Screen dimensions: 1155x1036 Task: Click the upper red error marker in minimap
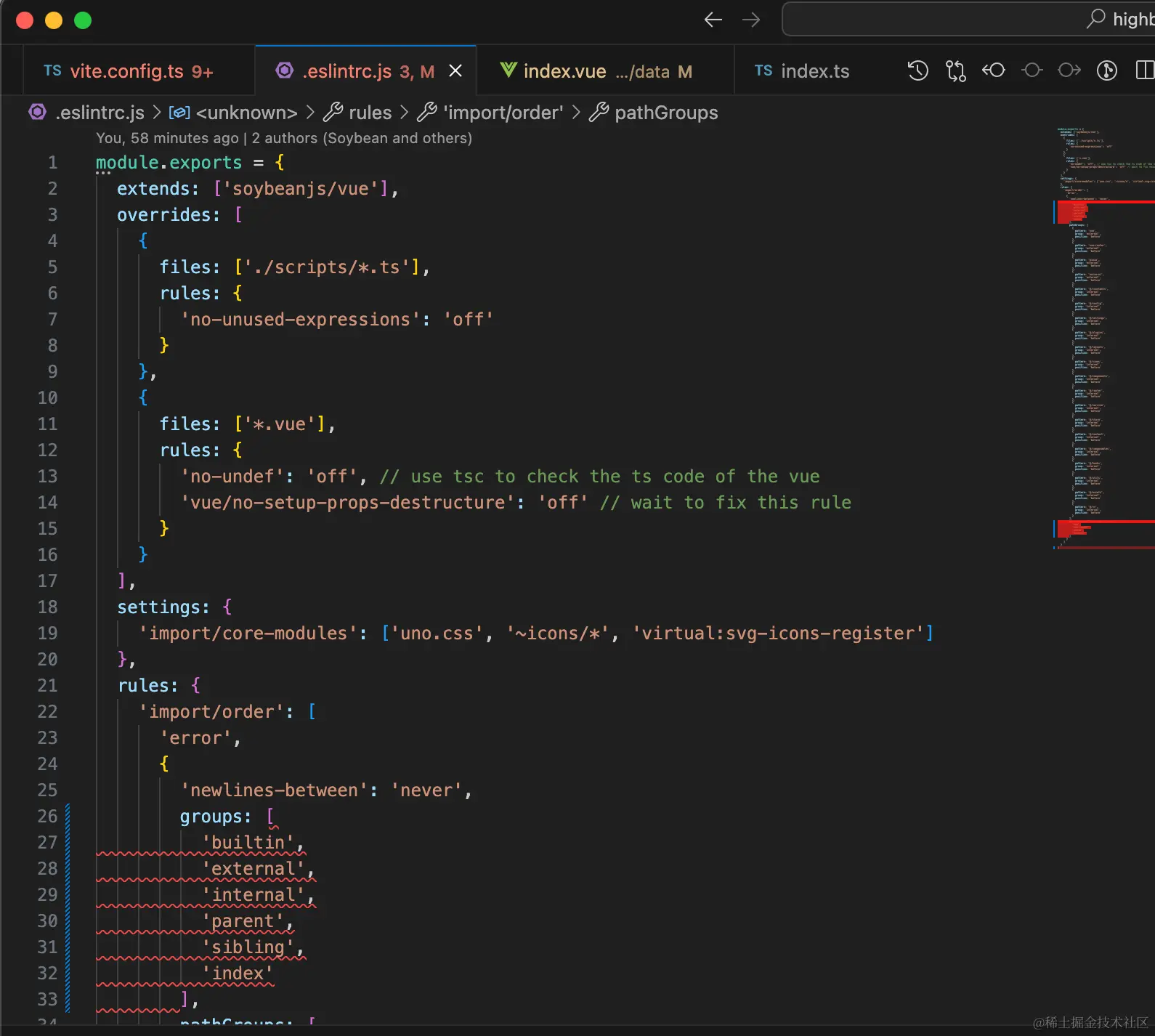pyautogui.click(x=1106, y=212)
